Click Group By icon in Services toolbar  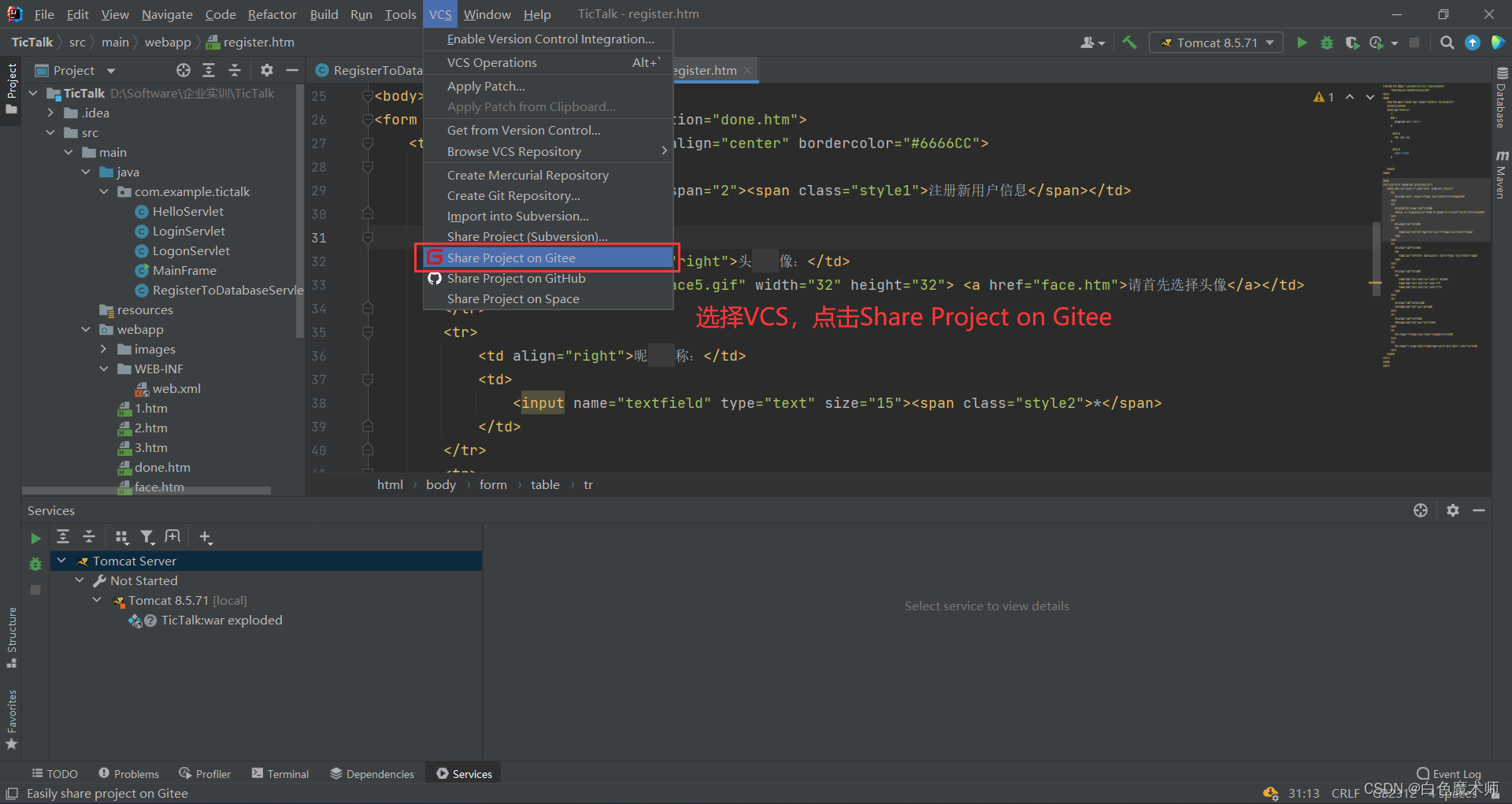click(x=121, y=537)
